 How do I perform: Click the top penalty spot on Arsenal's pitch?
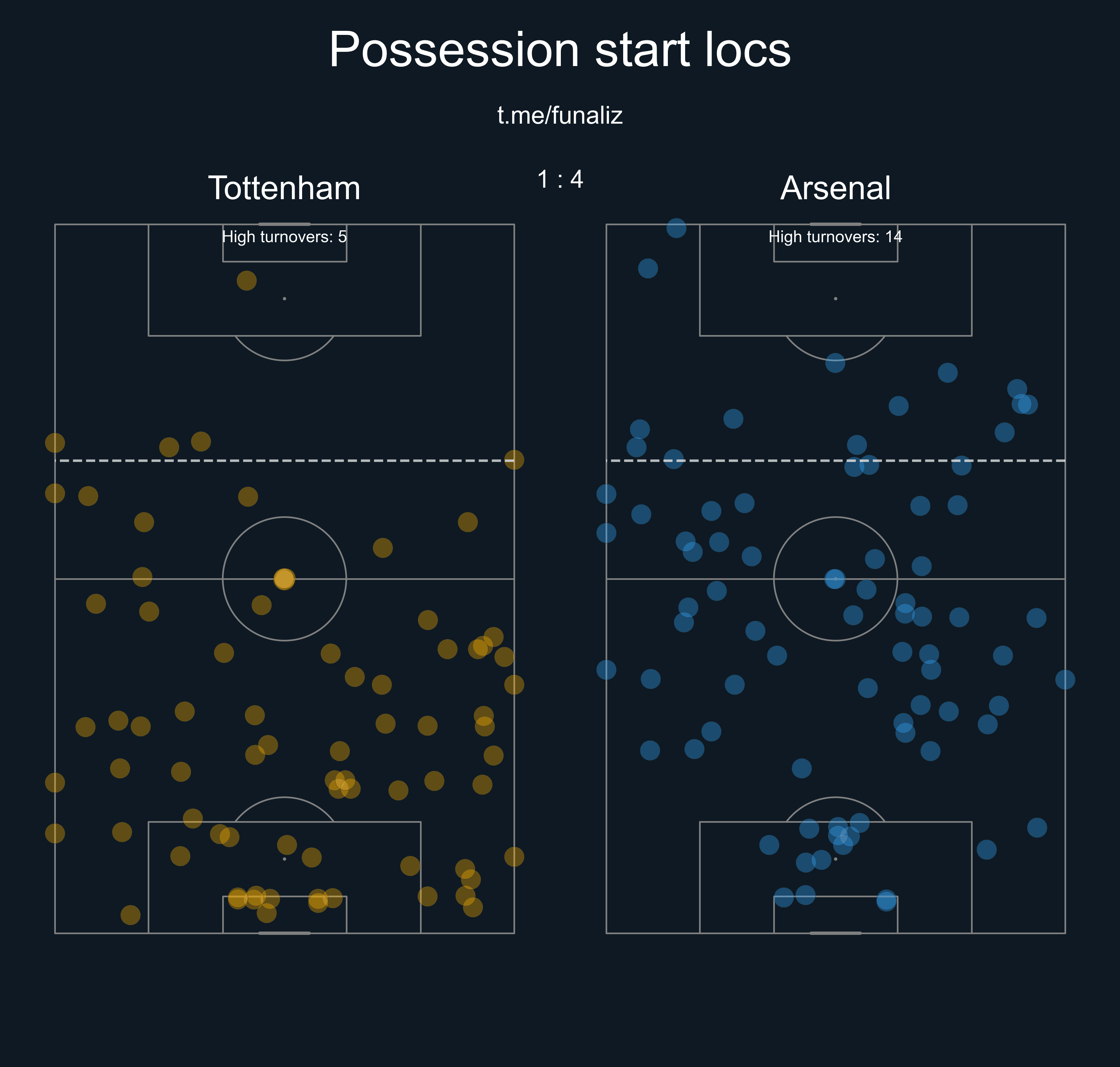click(x=835, y=299)
